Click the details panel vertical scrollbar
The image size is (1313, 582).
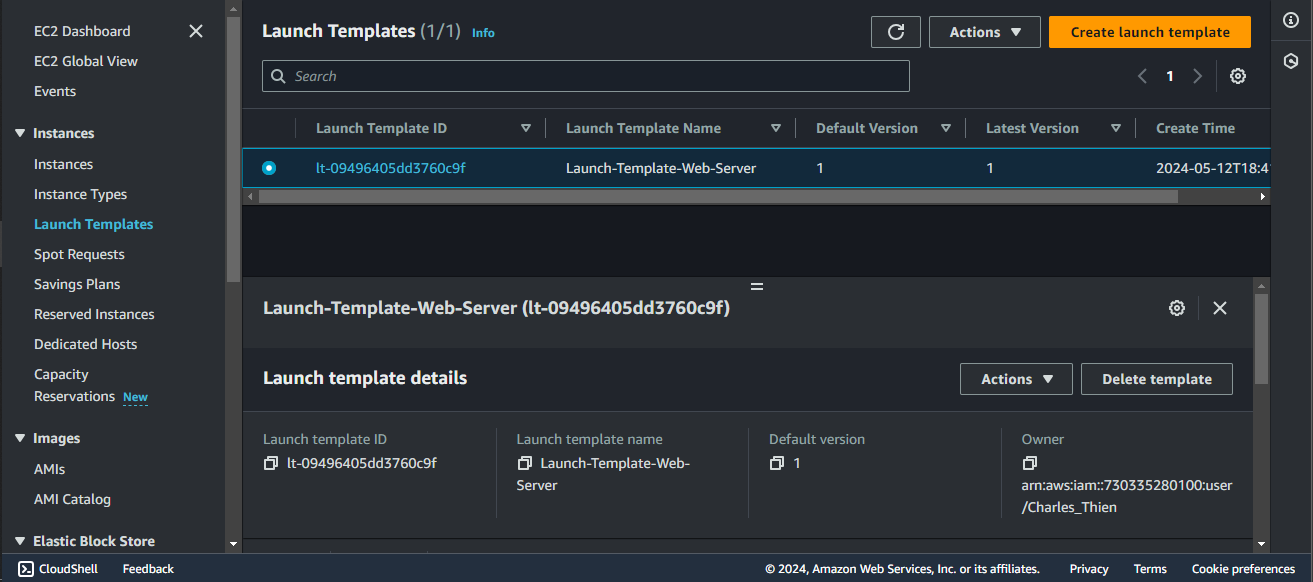point(1261,340)
